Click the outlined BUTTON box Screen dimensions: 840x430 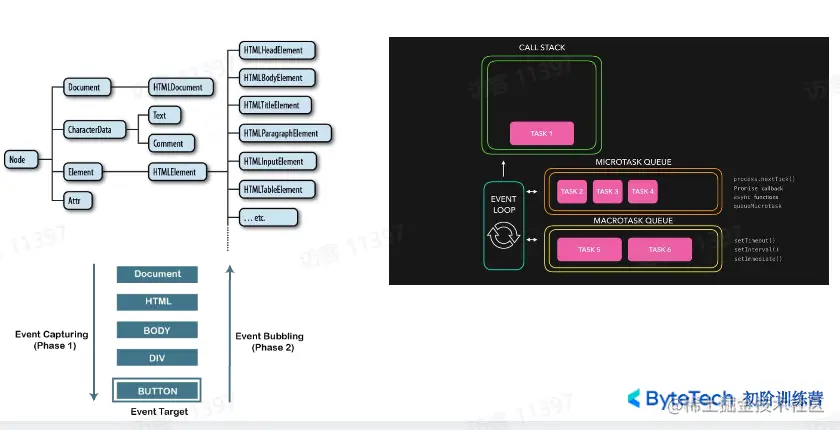tap(157, 390)
